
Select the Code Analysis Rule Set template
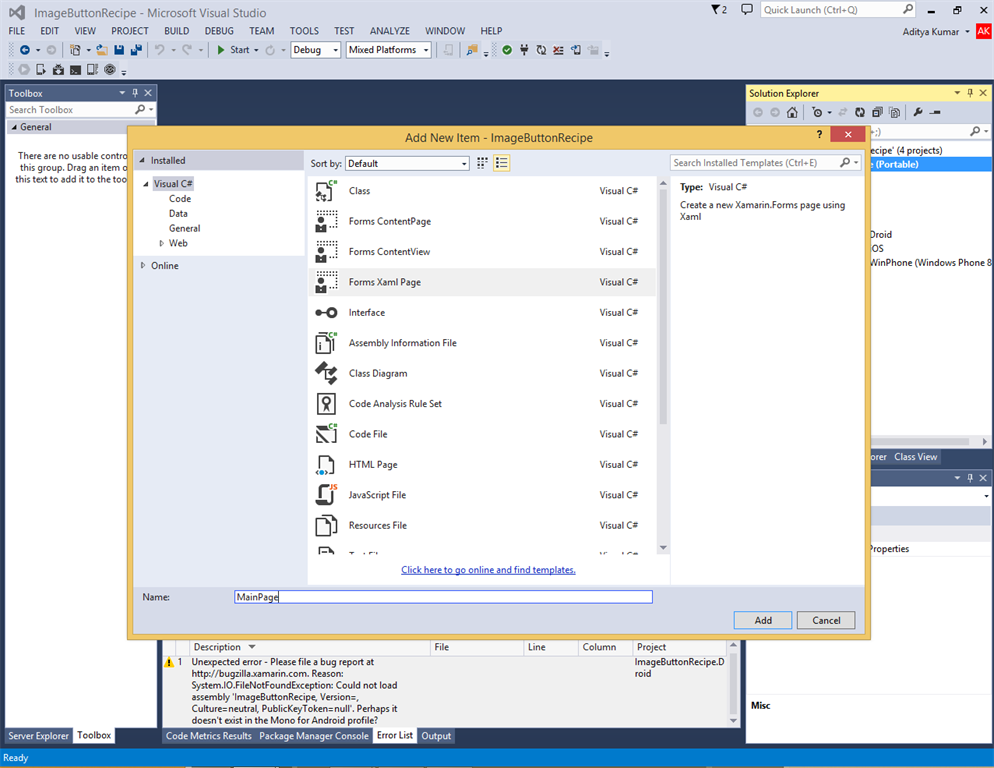[x=482, y=404]
